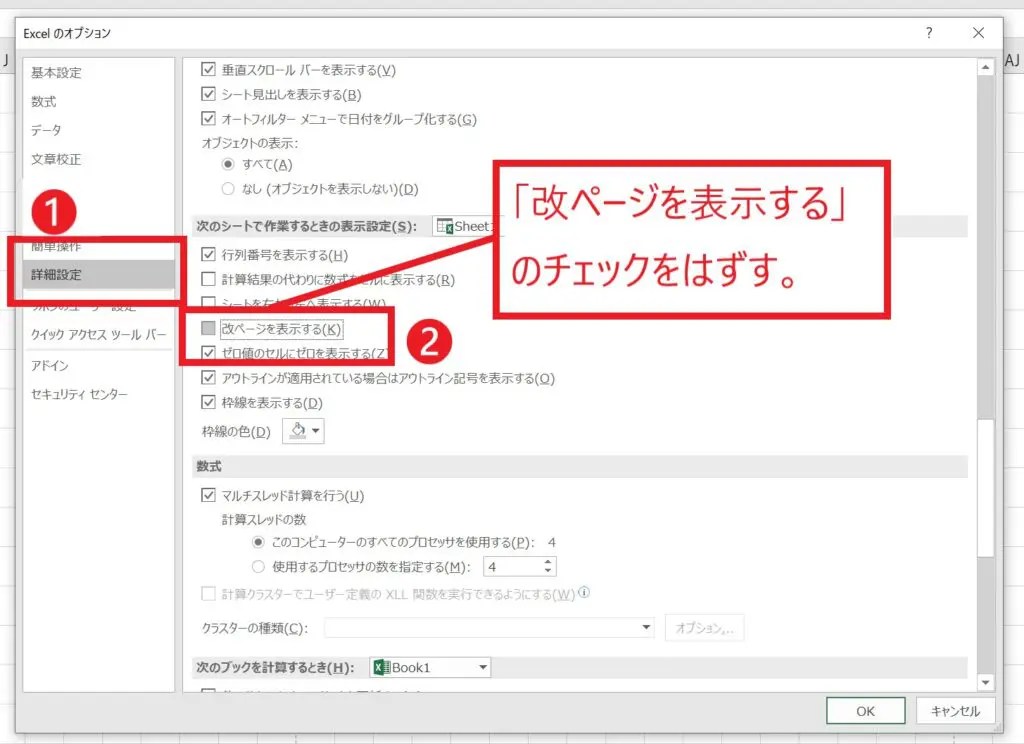Select このコンピューターのすべてのプロセッサを使用する radio

tap(259, 542)
